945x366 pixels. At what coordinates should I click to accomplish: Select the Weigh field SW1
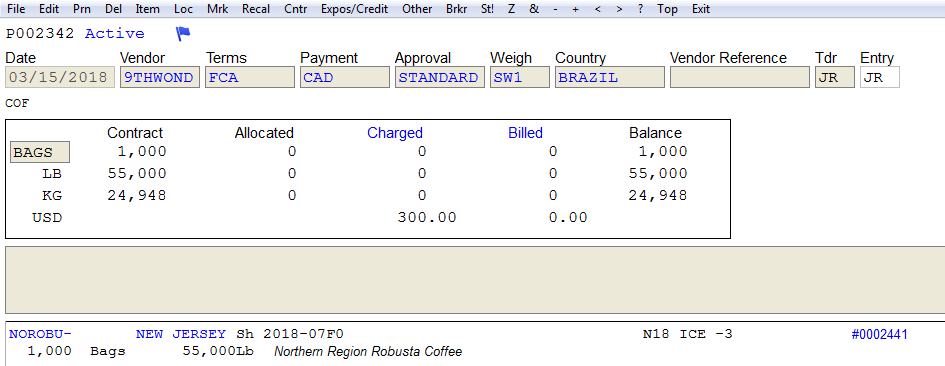click(x=520, y=77)
